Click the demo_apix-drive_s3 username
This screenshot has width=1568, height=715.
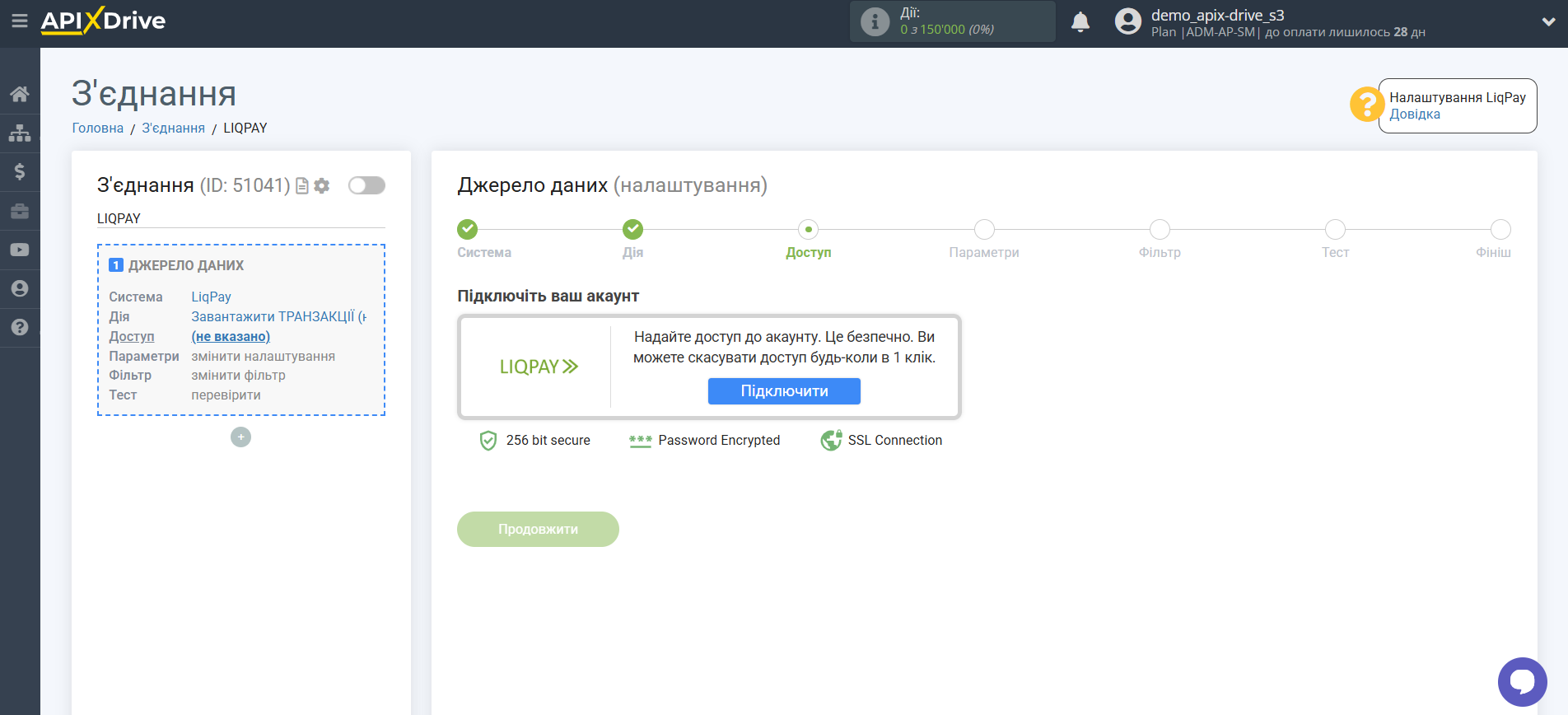pyautogui.click(x=1217, y=15)
